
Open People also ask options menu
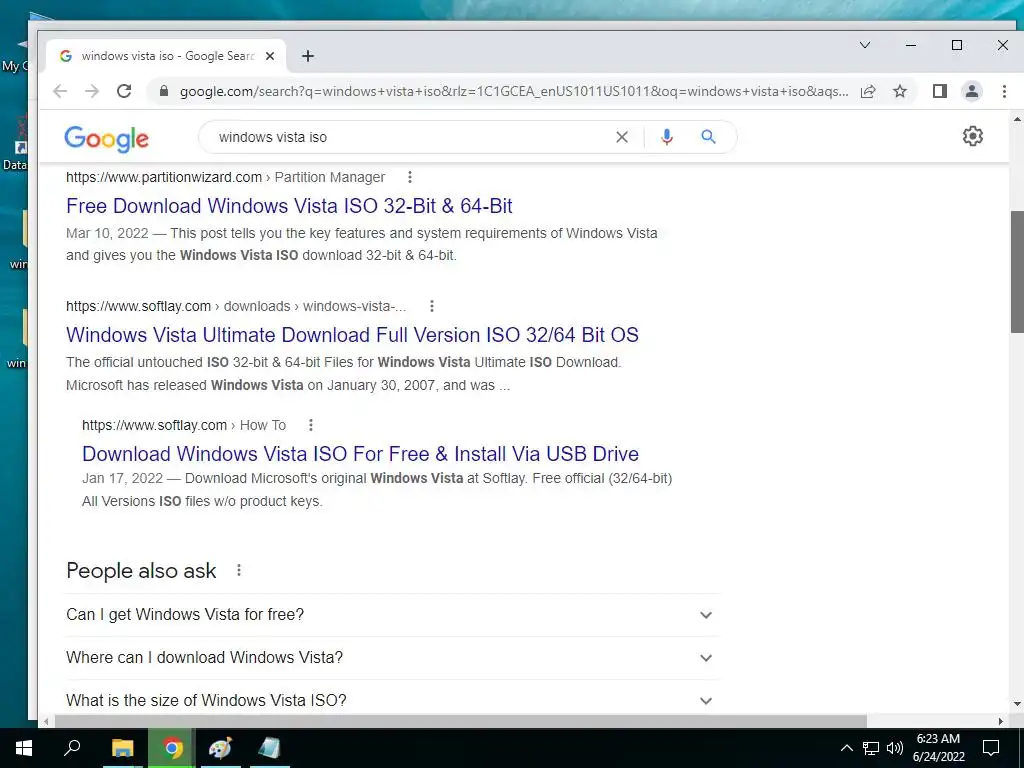point(239,570)
